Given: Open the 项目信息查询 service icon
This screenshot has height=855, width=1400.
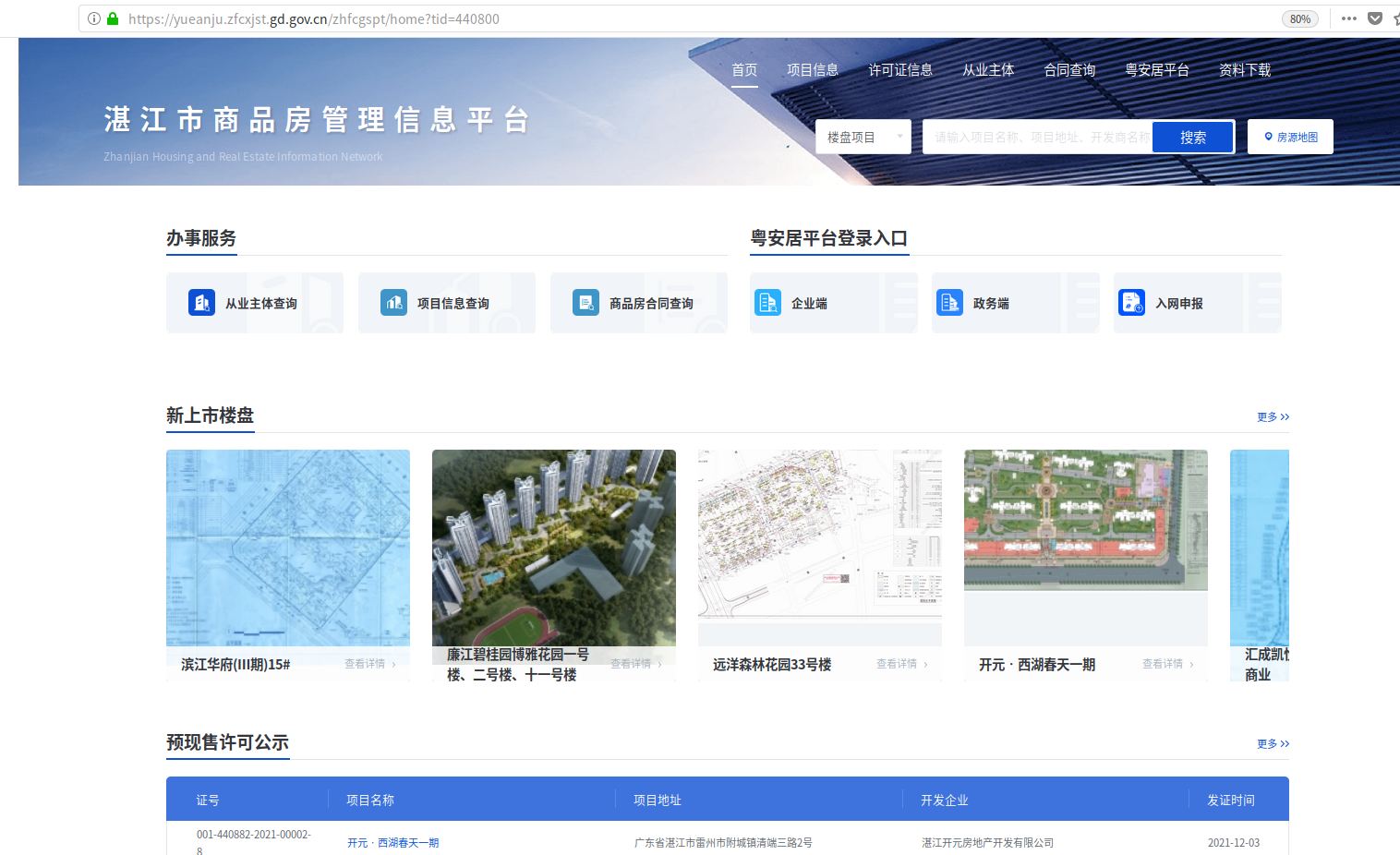Looking at the screenshot, I should click(394, 302).
